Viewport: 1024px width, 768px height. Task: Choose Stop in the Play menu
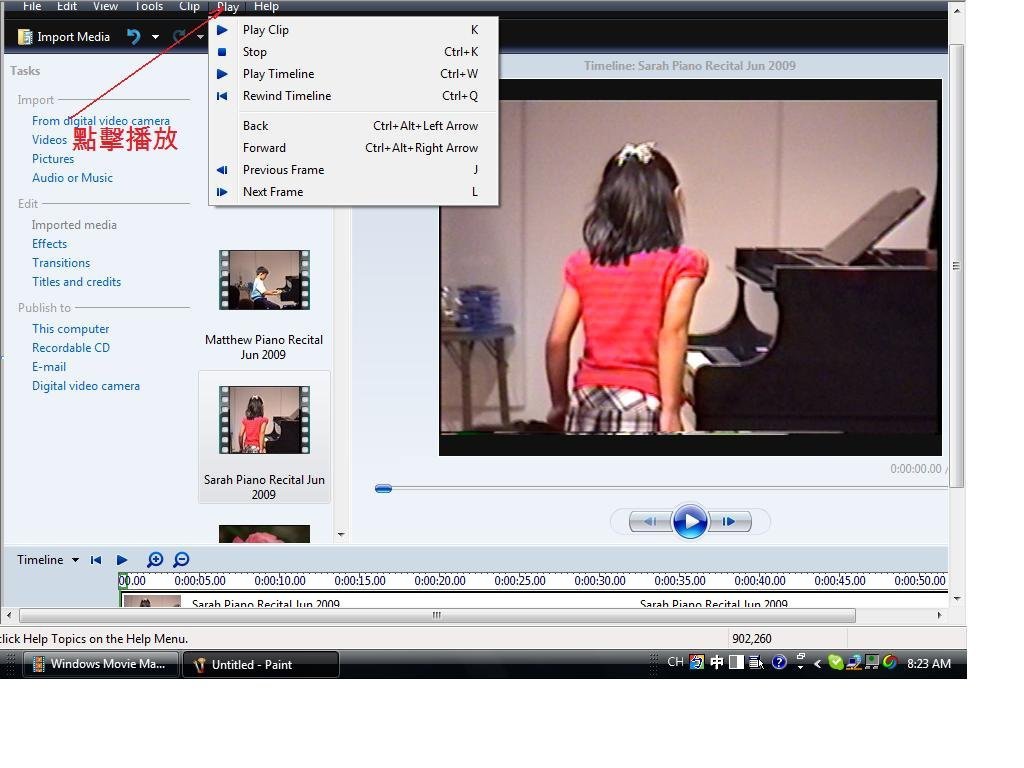click(x=255, y=52)
